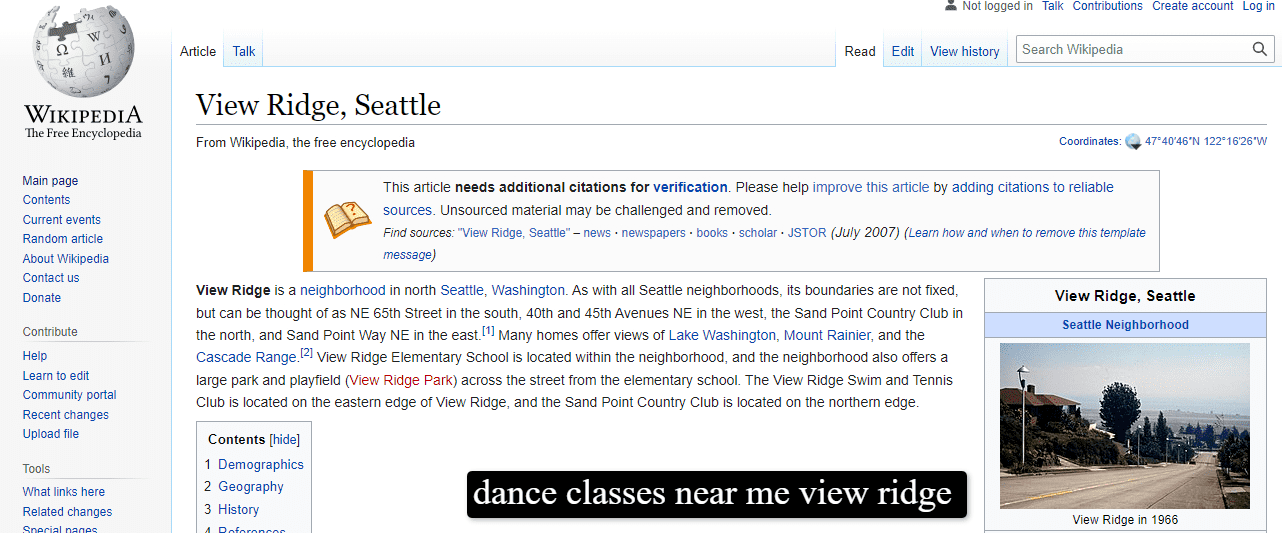Click the red View Ridge Park link
Viewport: 1282px width, 533px height.
coord(402,380)
